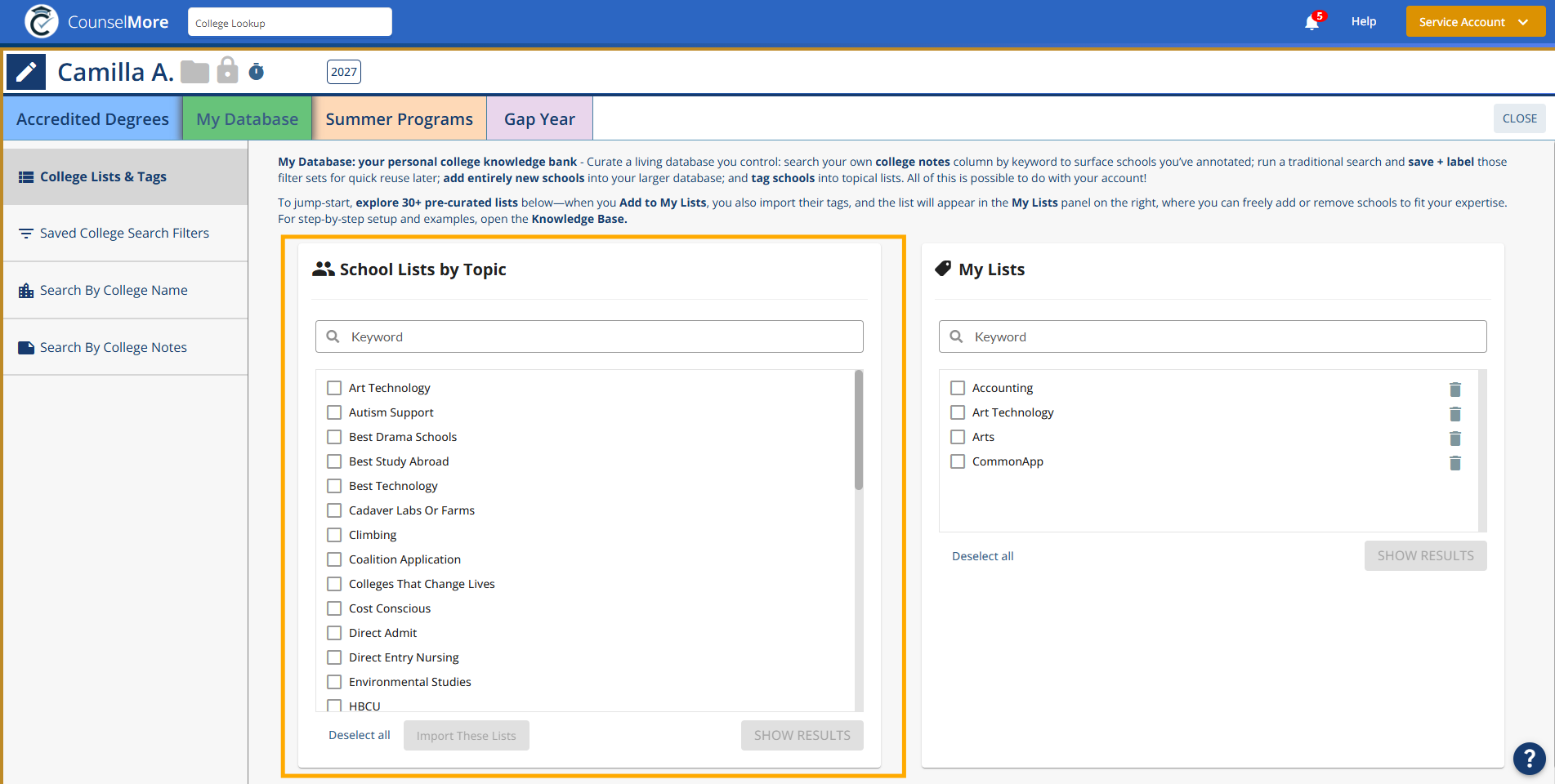Click the tag icon beside My Lists
The image size is (1555, 784).
tap(943, 269)
